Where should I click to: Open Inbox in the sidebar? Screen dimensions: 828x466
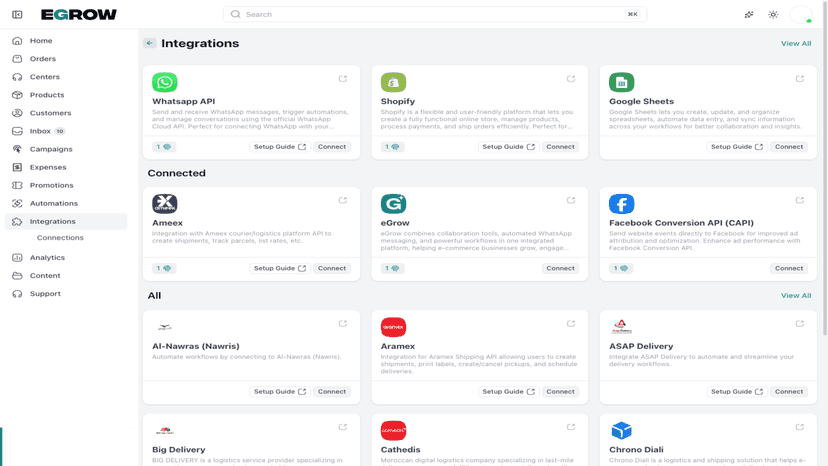click(x=66, y=131)
